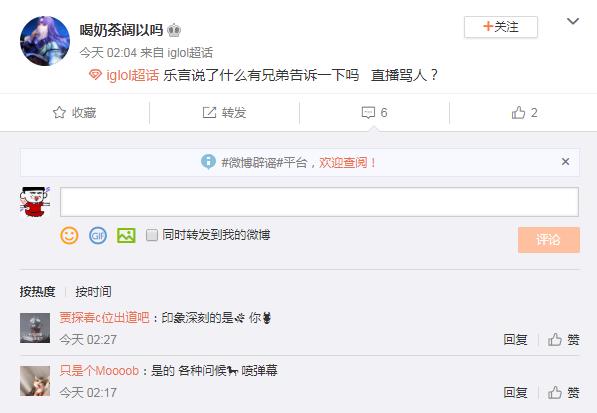
Task: Click the 转发 repost icon
Action: coord(209,112)
